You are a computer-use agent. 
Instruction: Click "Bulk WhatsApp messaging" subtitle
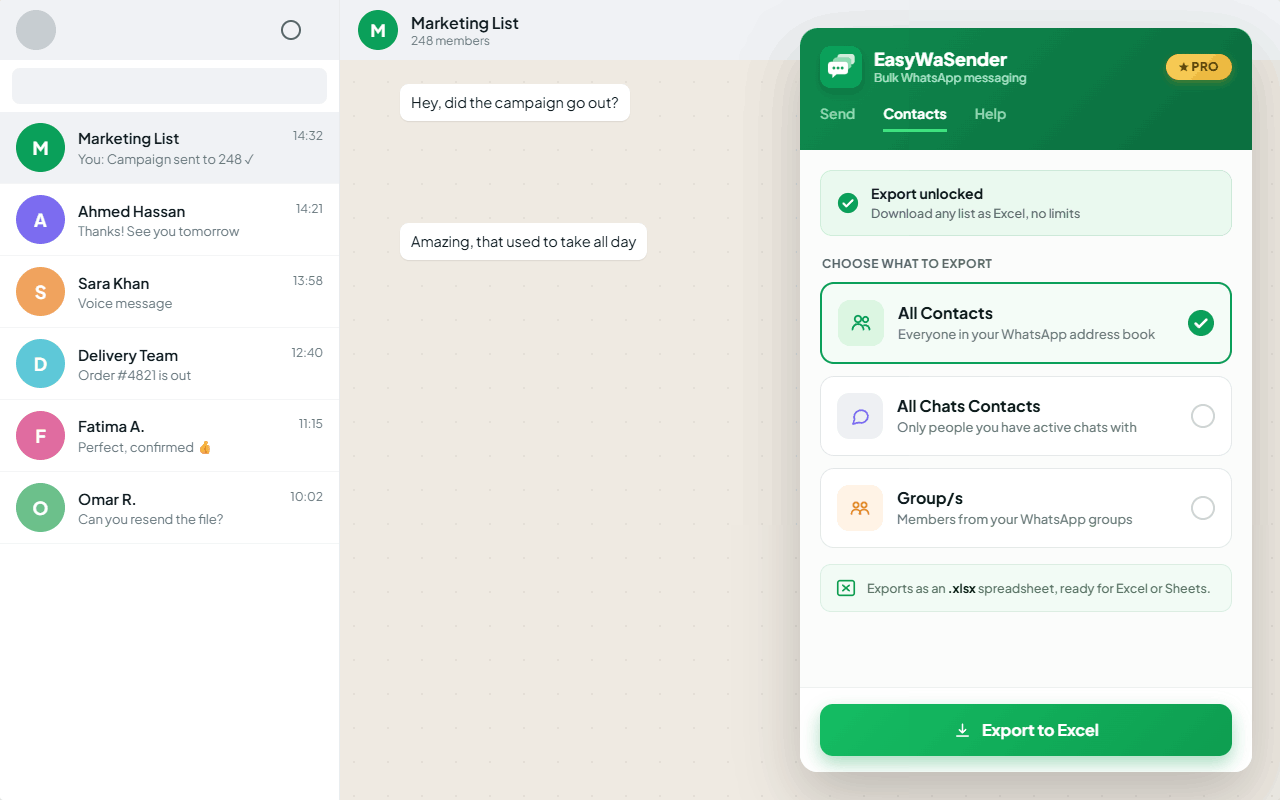[950, 78]
